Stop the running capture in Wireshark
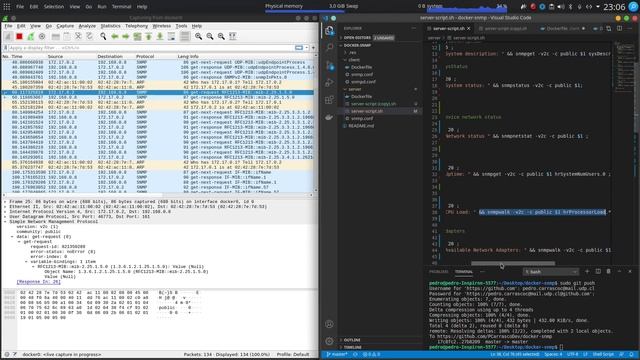Image resolution: width=640 pixels, height=360 pixels. (19, 36)
